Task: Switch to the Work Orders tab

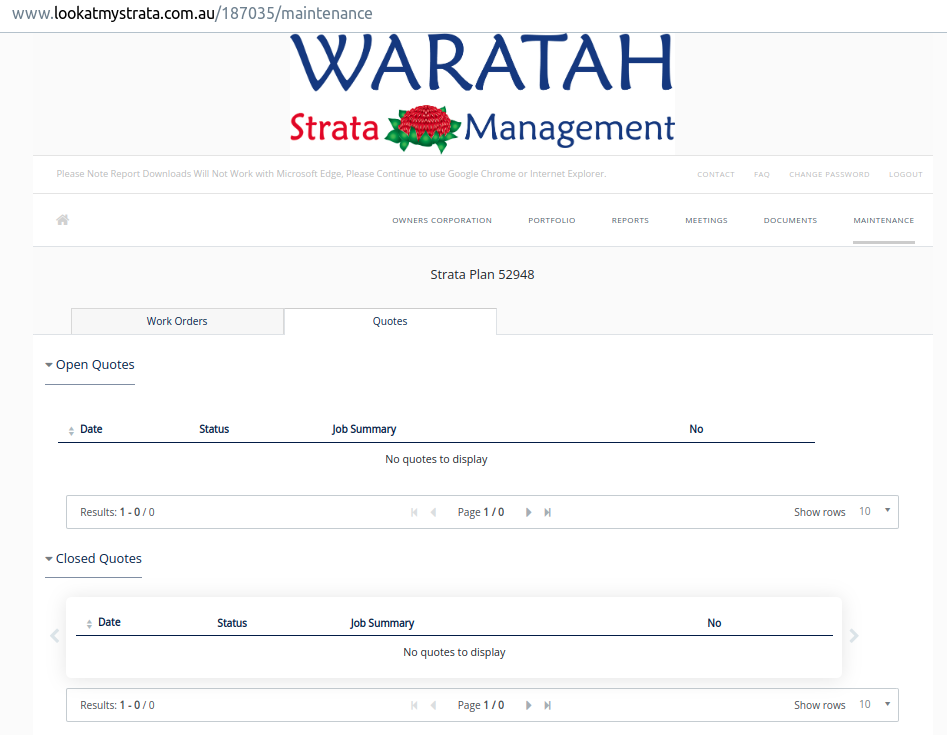Action: pos(177,321)
